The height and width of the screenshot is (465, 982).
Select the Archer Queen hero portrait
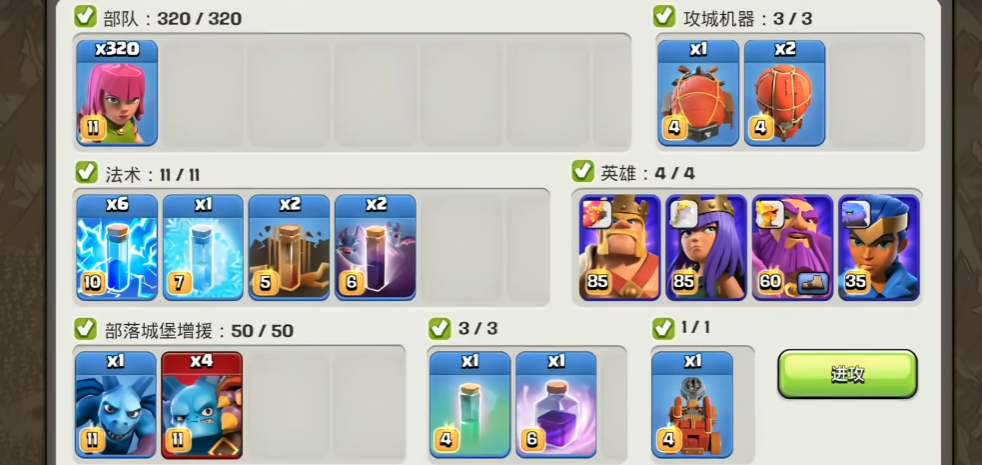click(x=706, y=248)
